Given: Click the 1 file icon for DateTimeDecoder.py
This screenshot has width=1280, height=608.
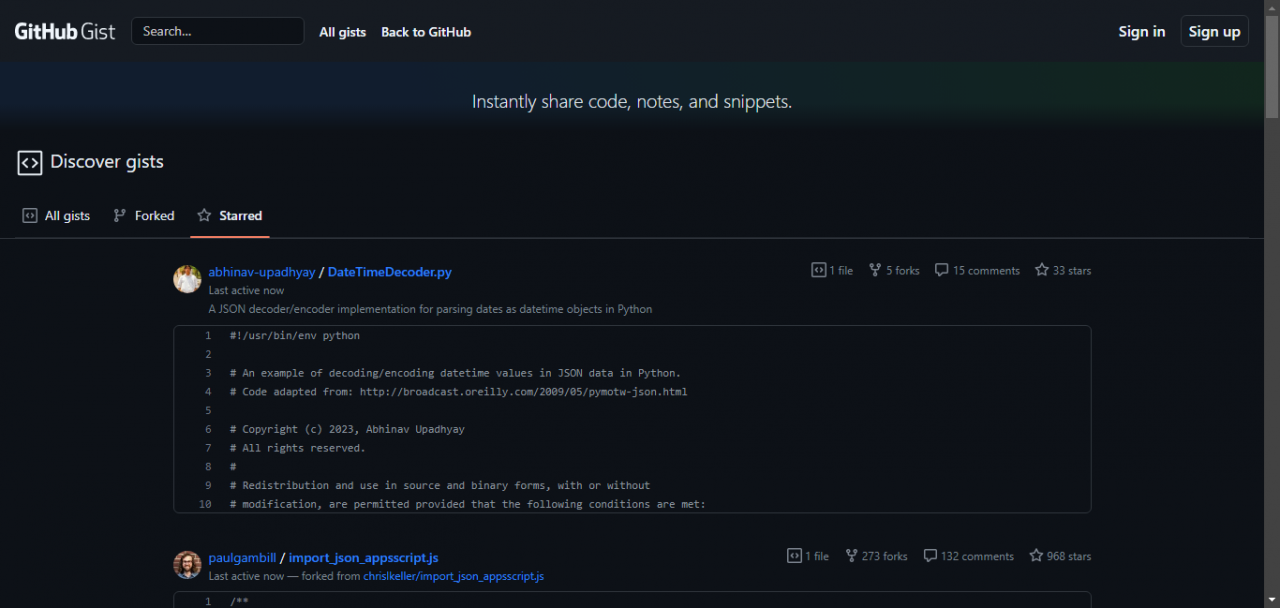Looking at the screenshot, I should point(818,270).
